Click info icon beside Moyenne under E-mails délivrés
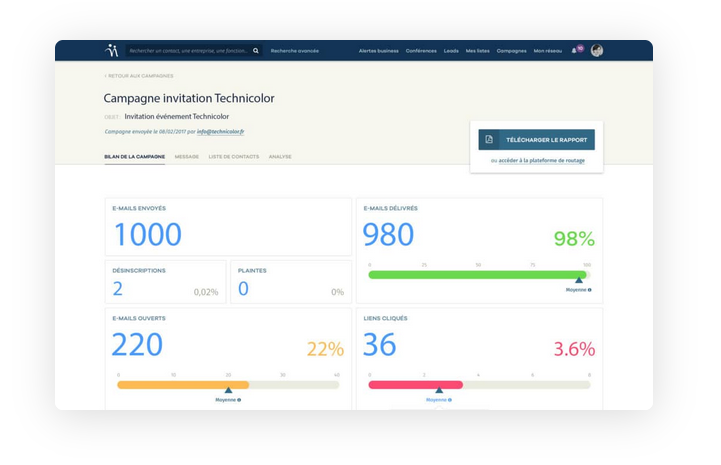This screenshot has width=721, height=465. (x=589, y=290)
